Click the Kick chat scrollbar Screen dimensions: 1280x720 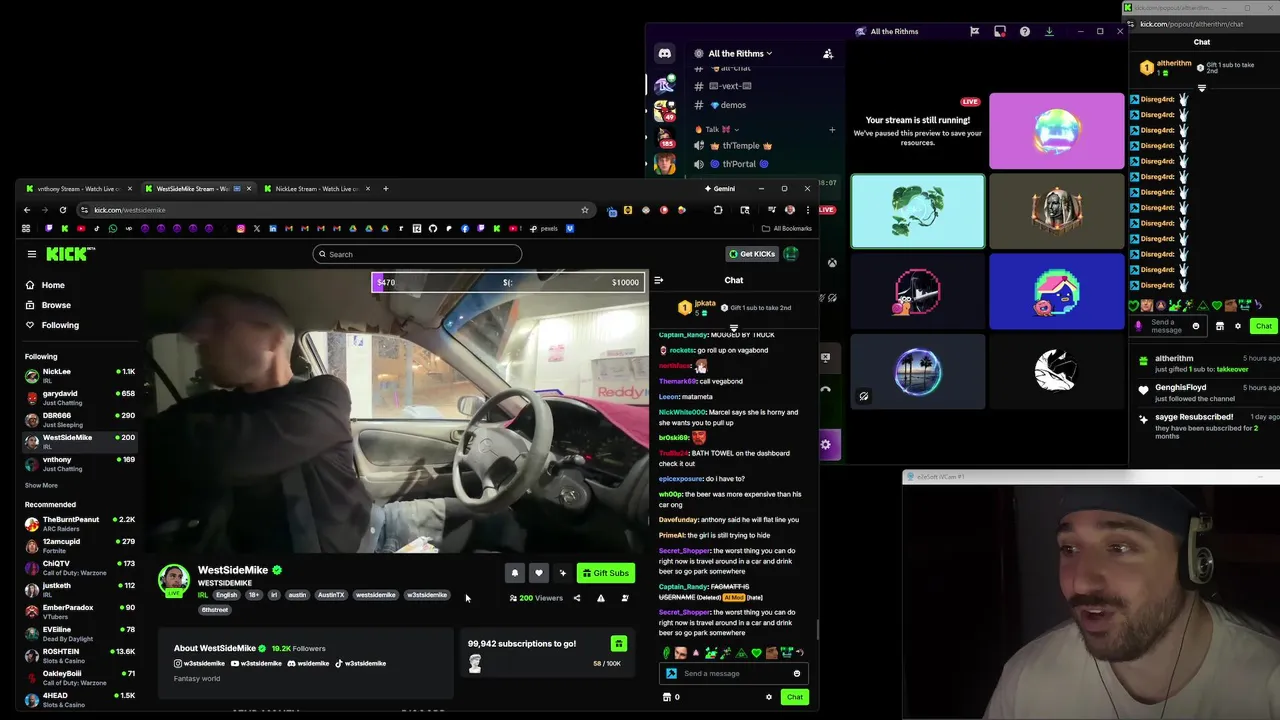818,629
